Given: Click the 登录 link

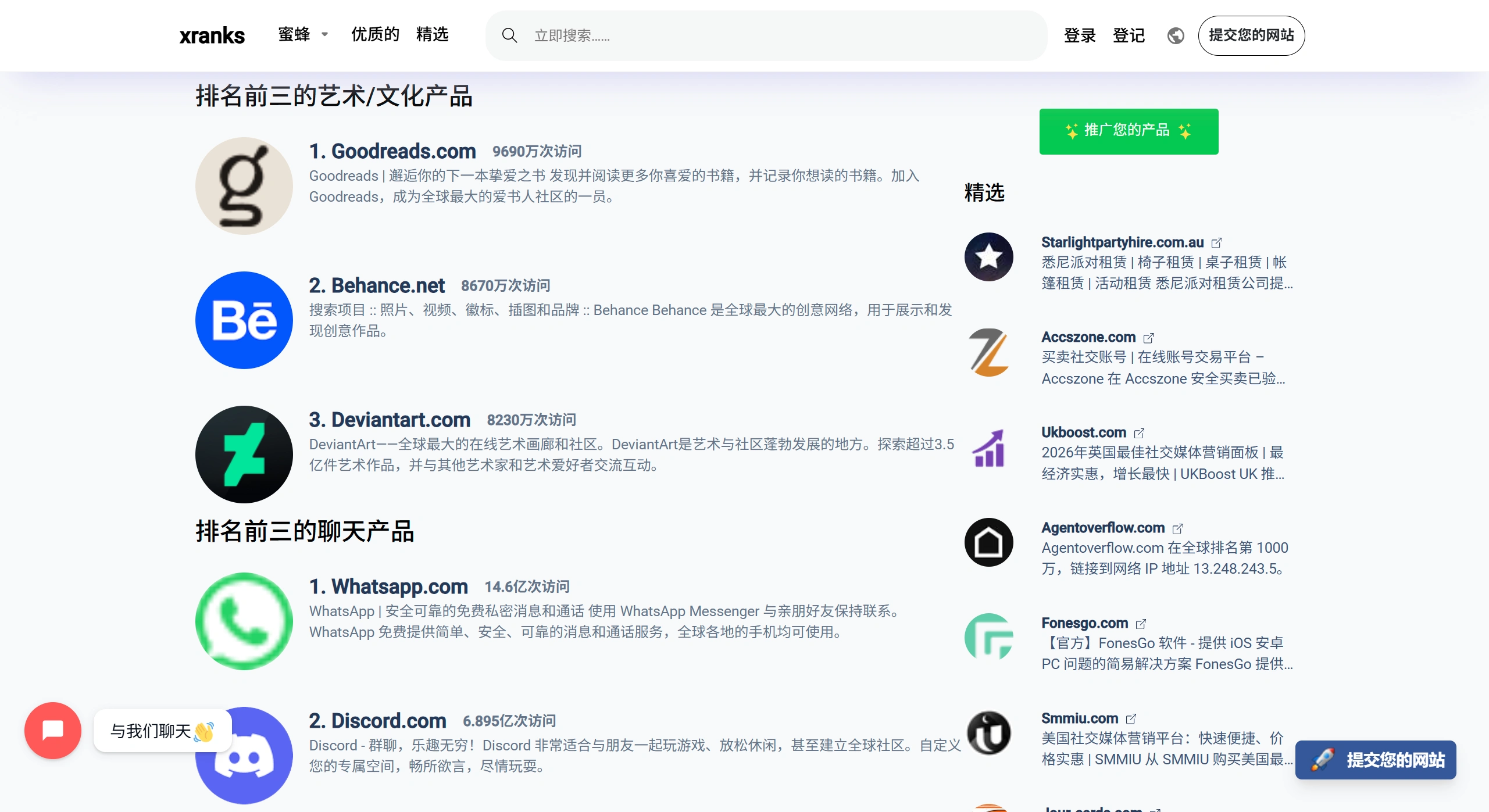Looking at the screenshot, I should pyautogui.click(x=1080, y=35).
